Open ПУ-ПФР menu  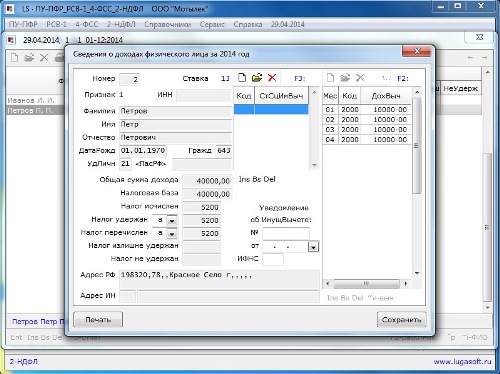[23, 24]
